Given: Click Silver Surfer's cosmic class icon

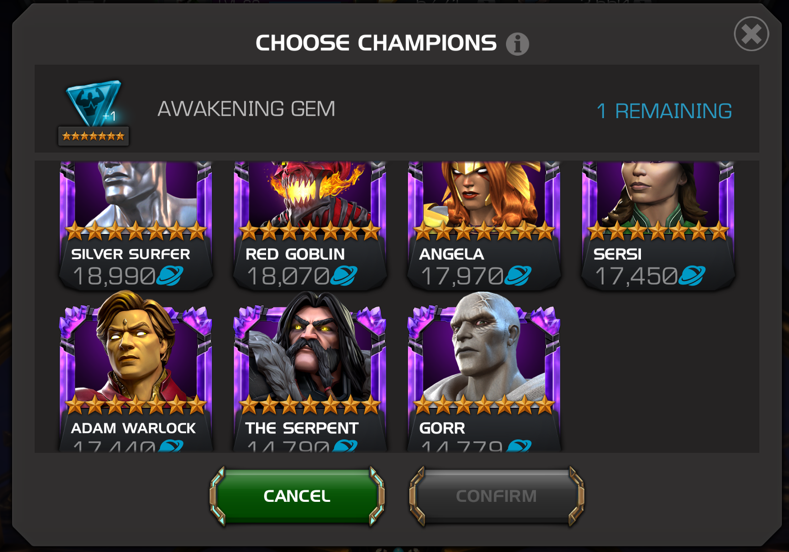Looking at the screenshot, I should click(x=170, y=276).
